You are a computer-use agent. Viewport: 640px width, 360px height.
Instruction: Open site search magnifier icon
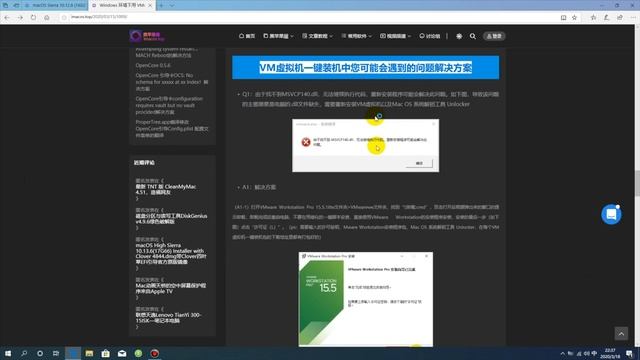point(473,36)
